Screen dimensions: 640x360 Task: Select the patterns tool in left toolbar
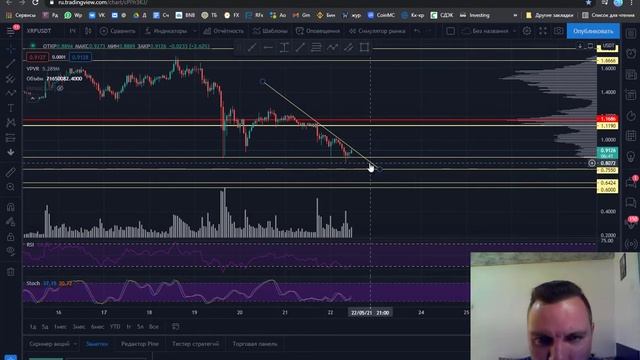pos(11,123)
